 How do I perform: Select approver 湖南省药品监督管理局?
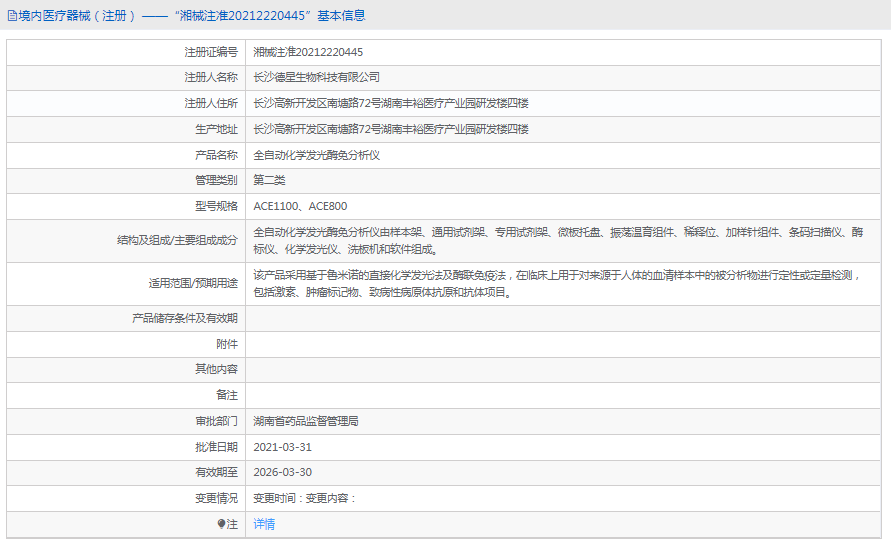[306, 421]
